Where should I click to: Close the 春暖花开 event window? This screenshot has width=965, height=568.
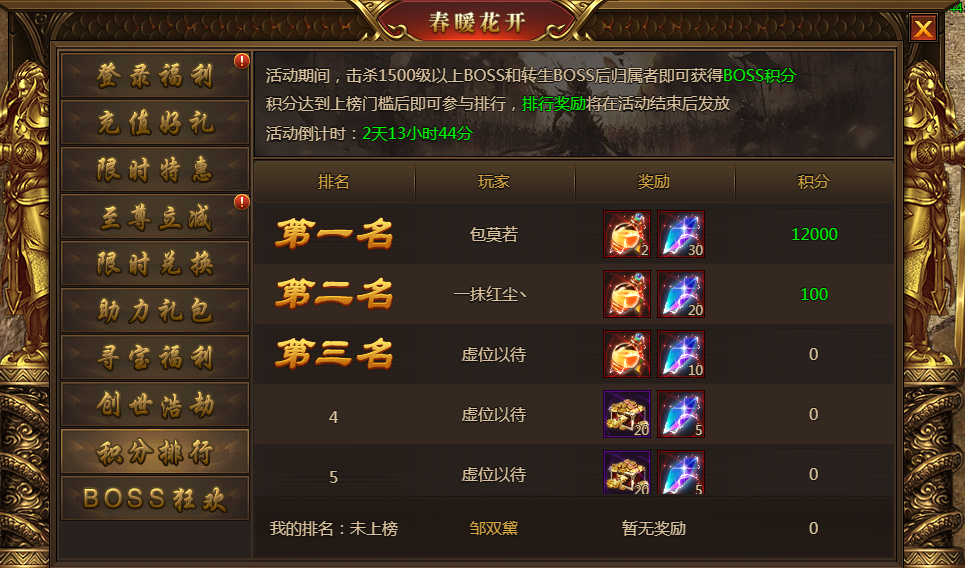point(923,28)
